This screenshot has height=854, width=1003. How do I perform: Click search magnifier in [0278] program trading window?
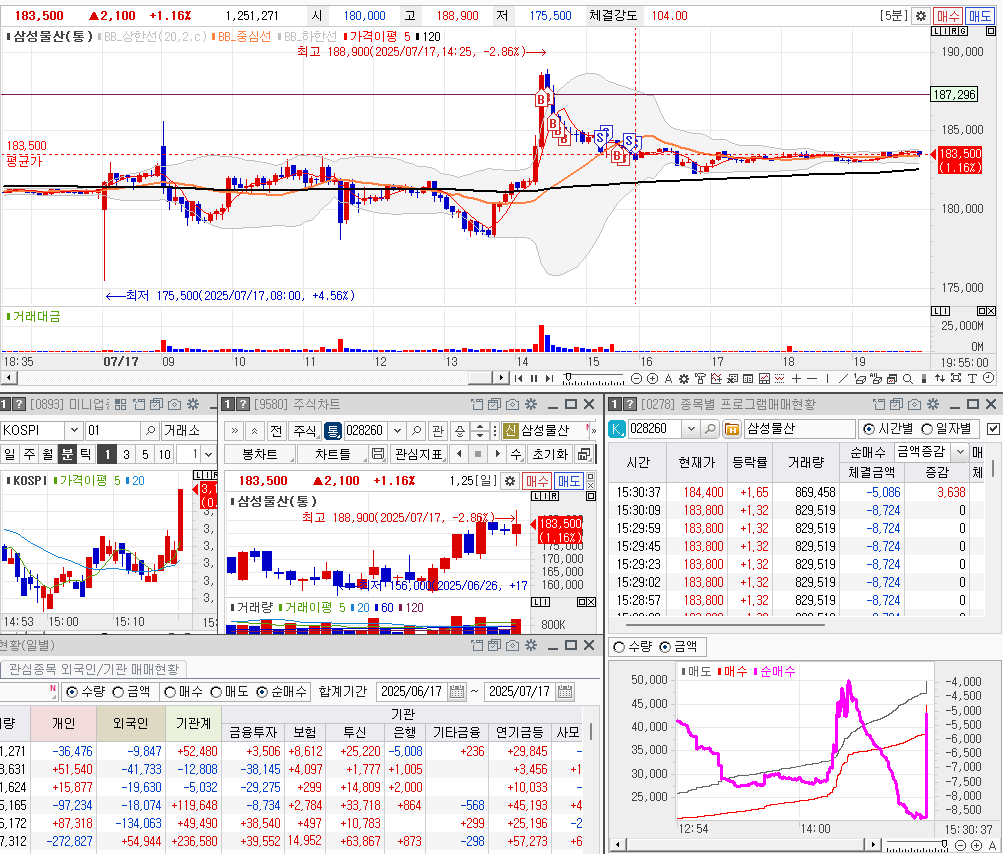pyautogui.click(x=709, y=429)
